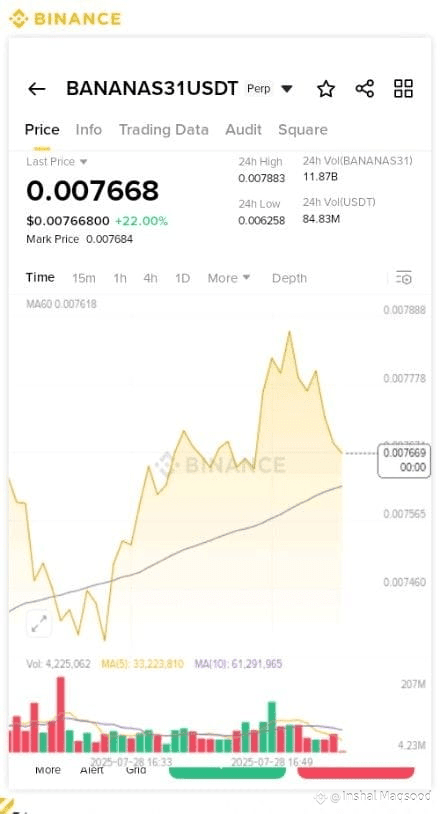Screen dimensions: 440x814
Task: Select the 15m chart interval
Action: point(84,278)
